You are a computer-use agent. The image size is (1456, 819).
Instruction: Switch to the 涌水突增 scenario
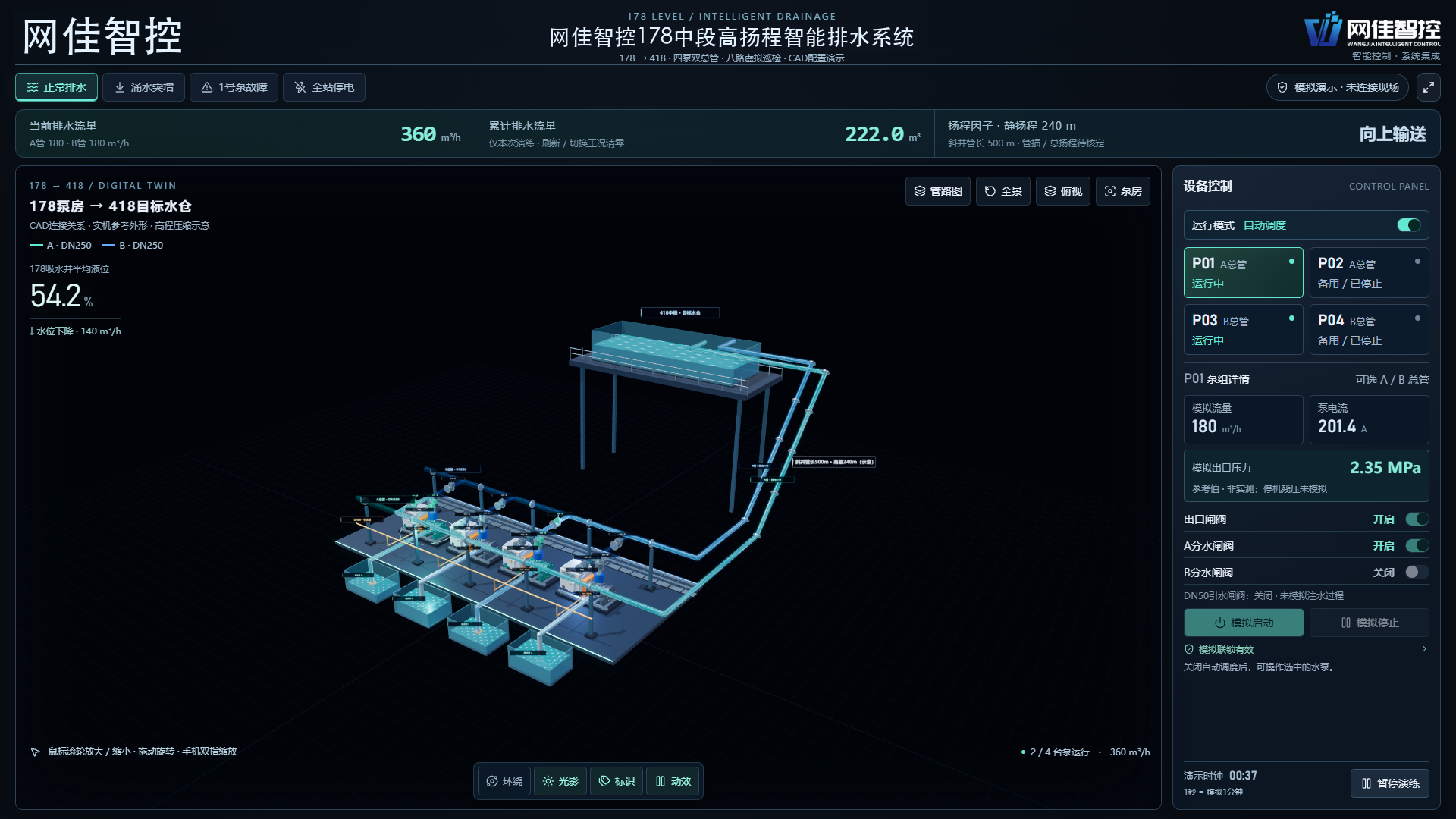(143, 87)
